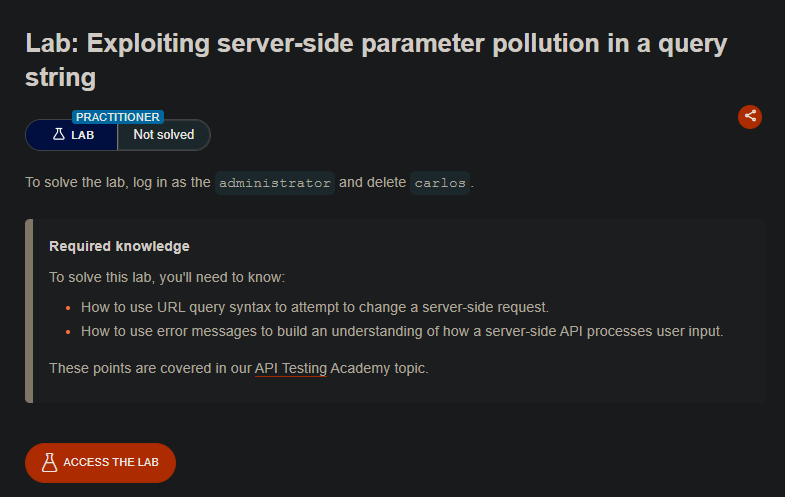
Task: Click the first orange bullet marker
Action: (x=68, y=308)
